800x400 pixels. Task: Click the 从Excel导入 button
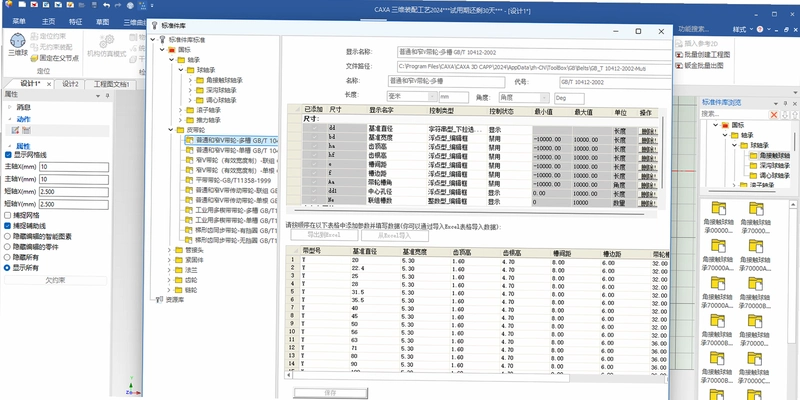click(395, 236)
